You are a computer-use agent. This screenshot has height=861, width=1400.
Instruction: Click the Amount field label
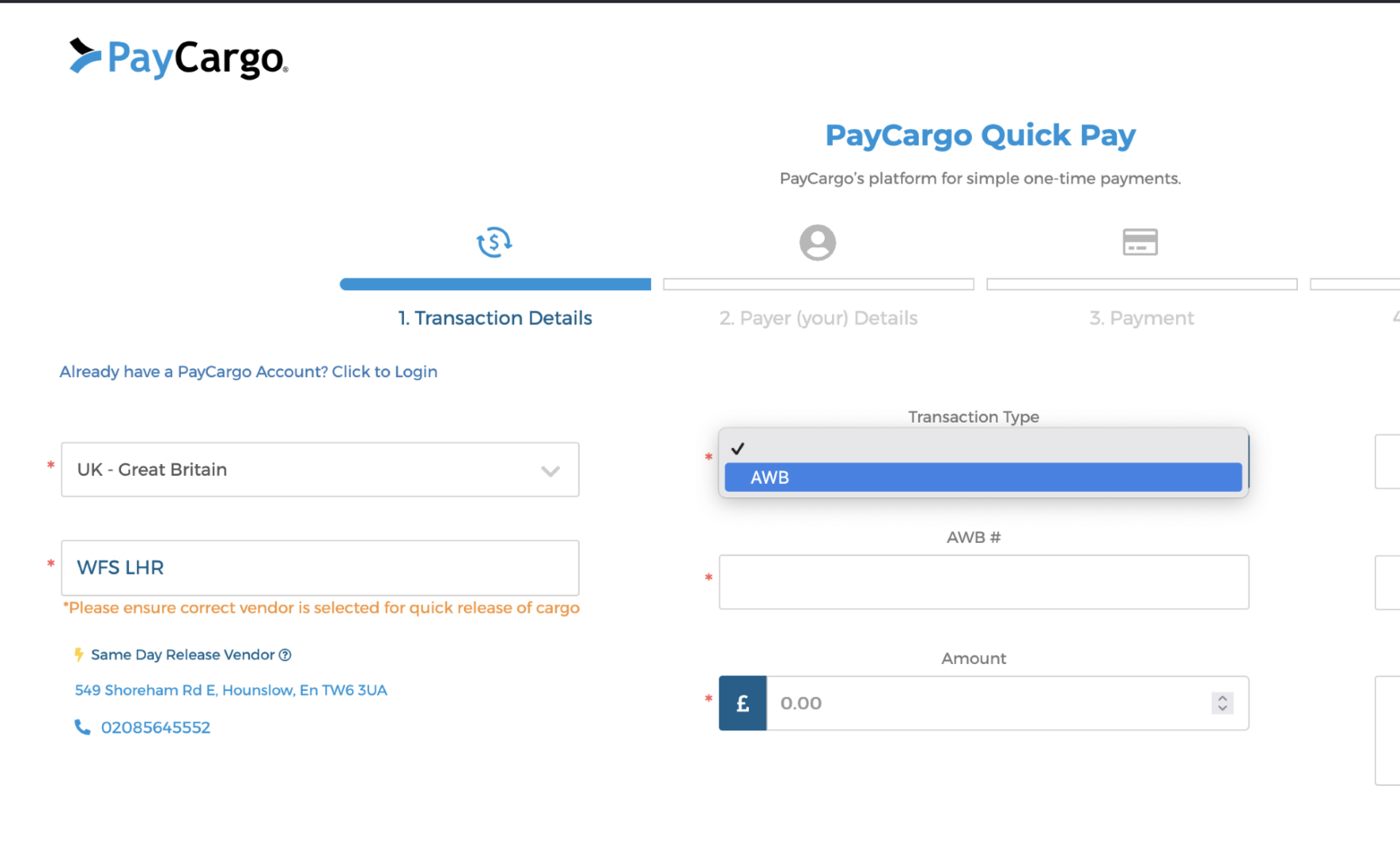[x=974, y=659]
